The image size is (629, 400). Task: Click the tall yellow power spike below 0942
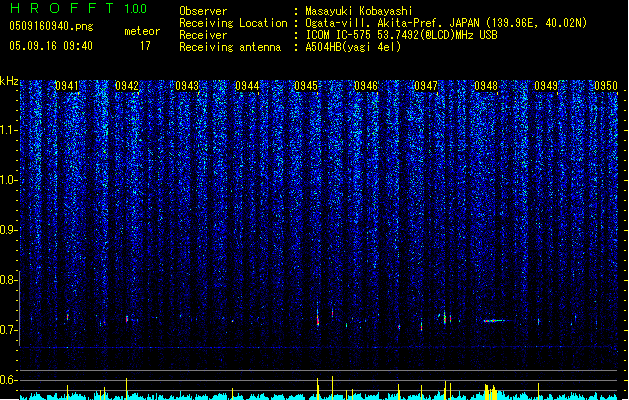(127, 389)
